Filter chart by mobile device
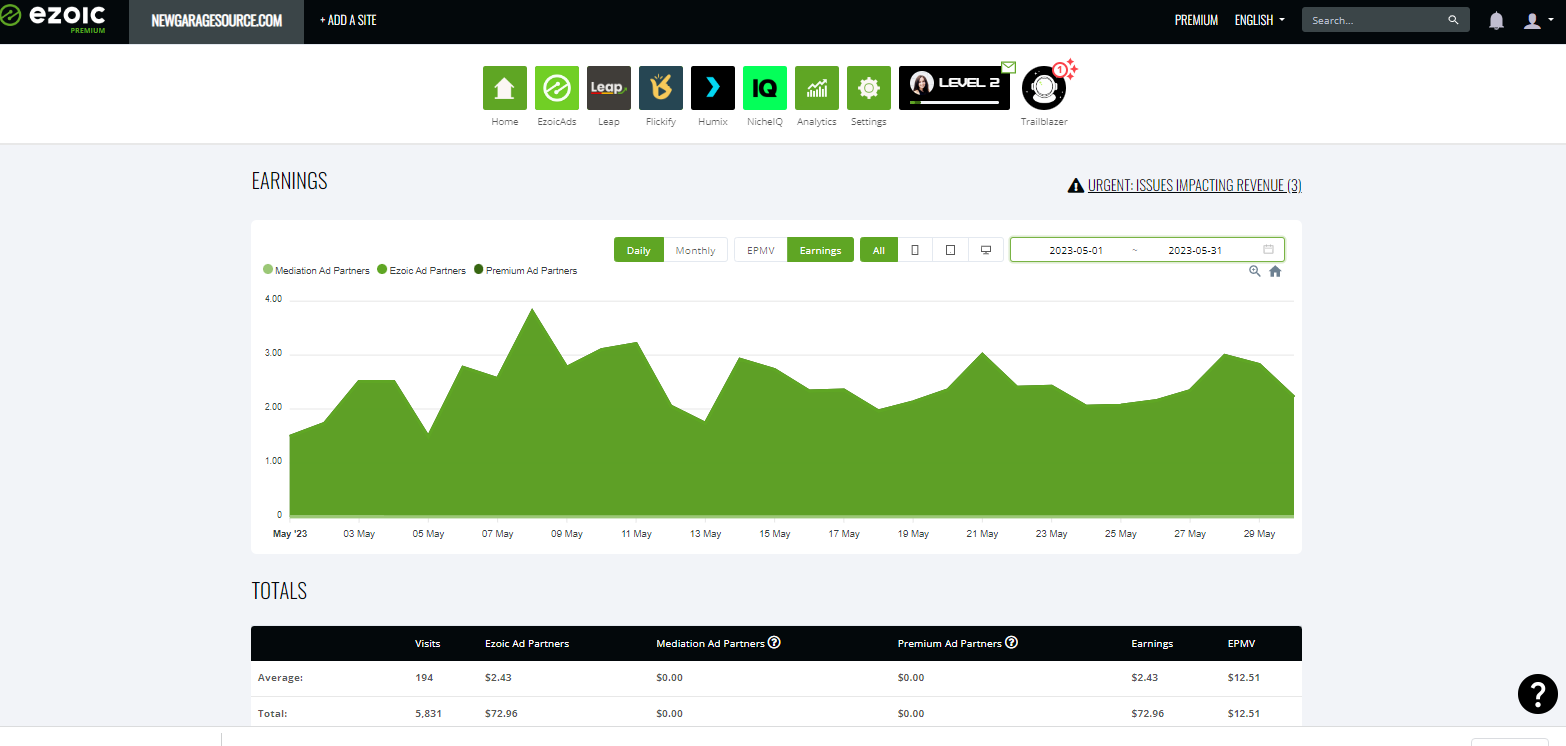 click(x=915, y=250)
